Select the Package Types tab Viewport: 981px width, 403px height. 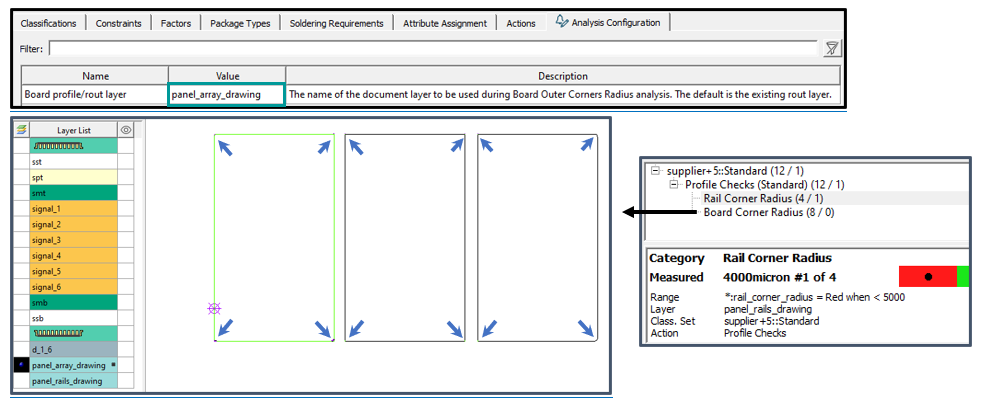point(240,23)
